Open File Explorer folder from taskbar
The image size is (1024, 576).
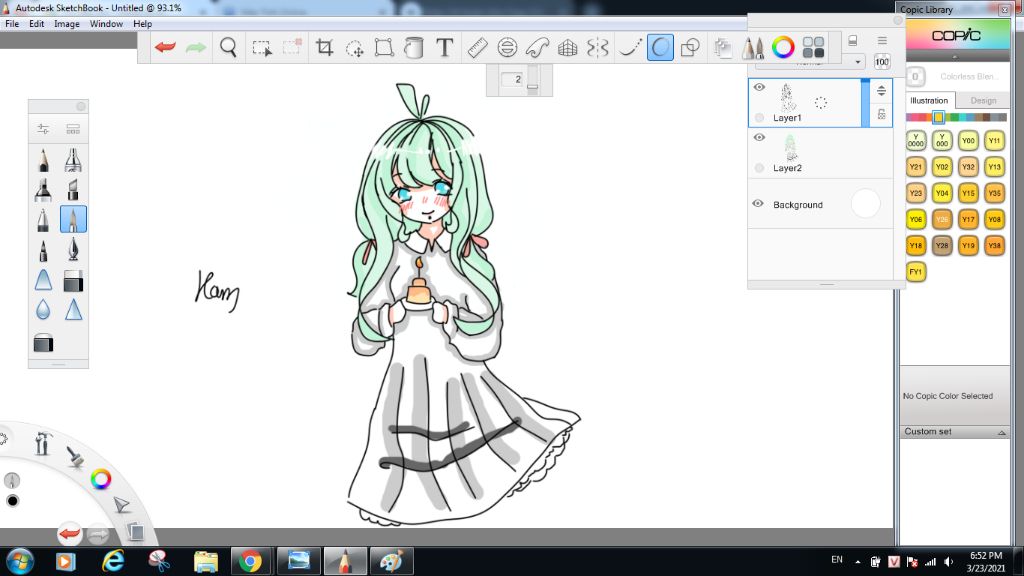point(206,561)
